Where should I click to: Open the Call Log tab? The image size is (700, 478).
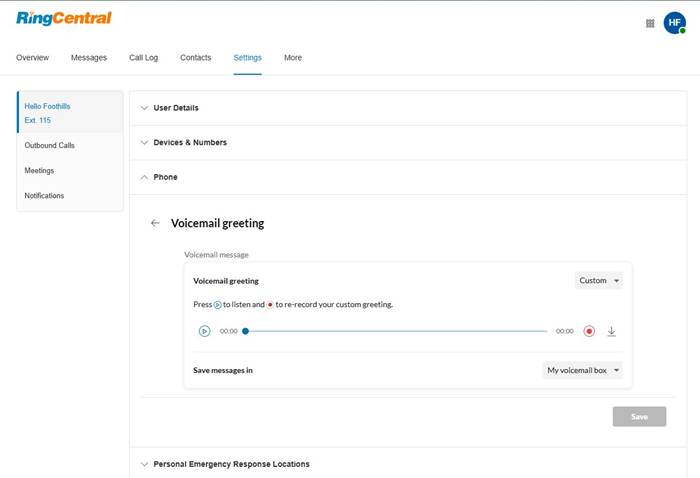pos(144,58)
